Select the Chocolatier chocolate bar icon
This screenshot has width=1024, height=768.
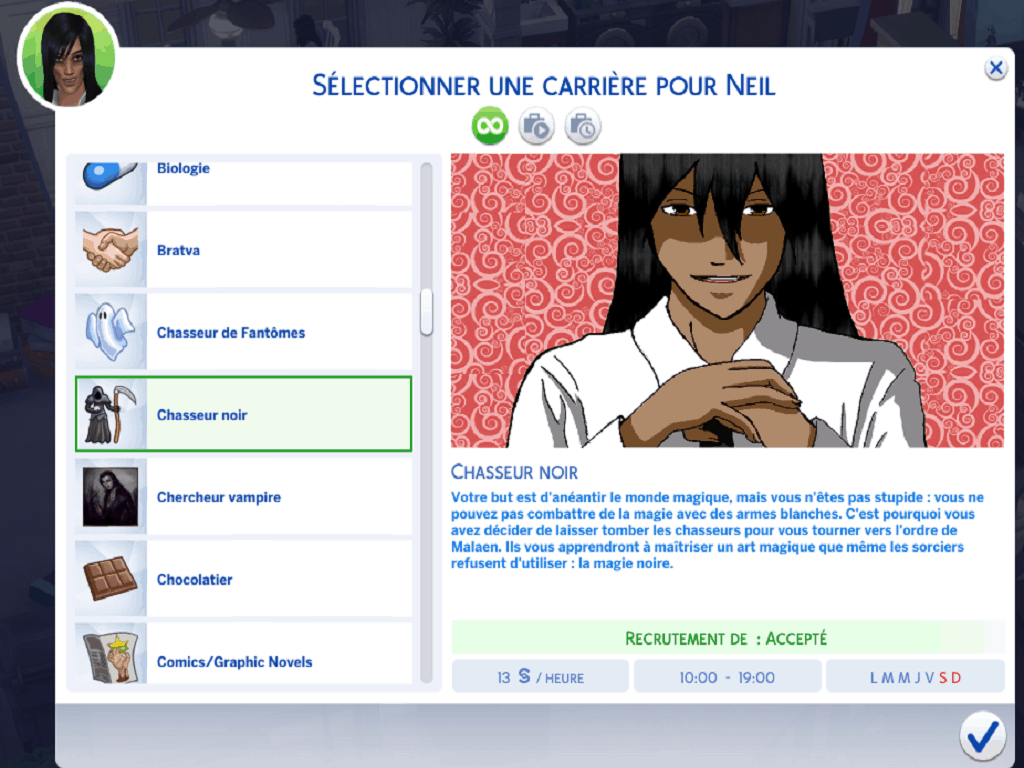click(x=111, y=579)
